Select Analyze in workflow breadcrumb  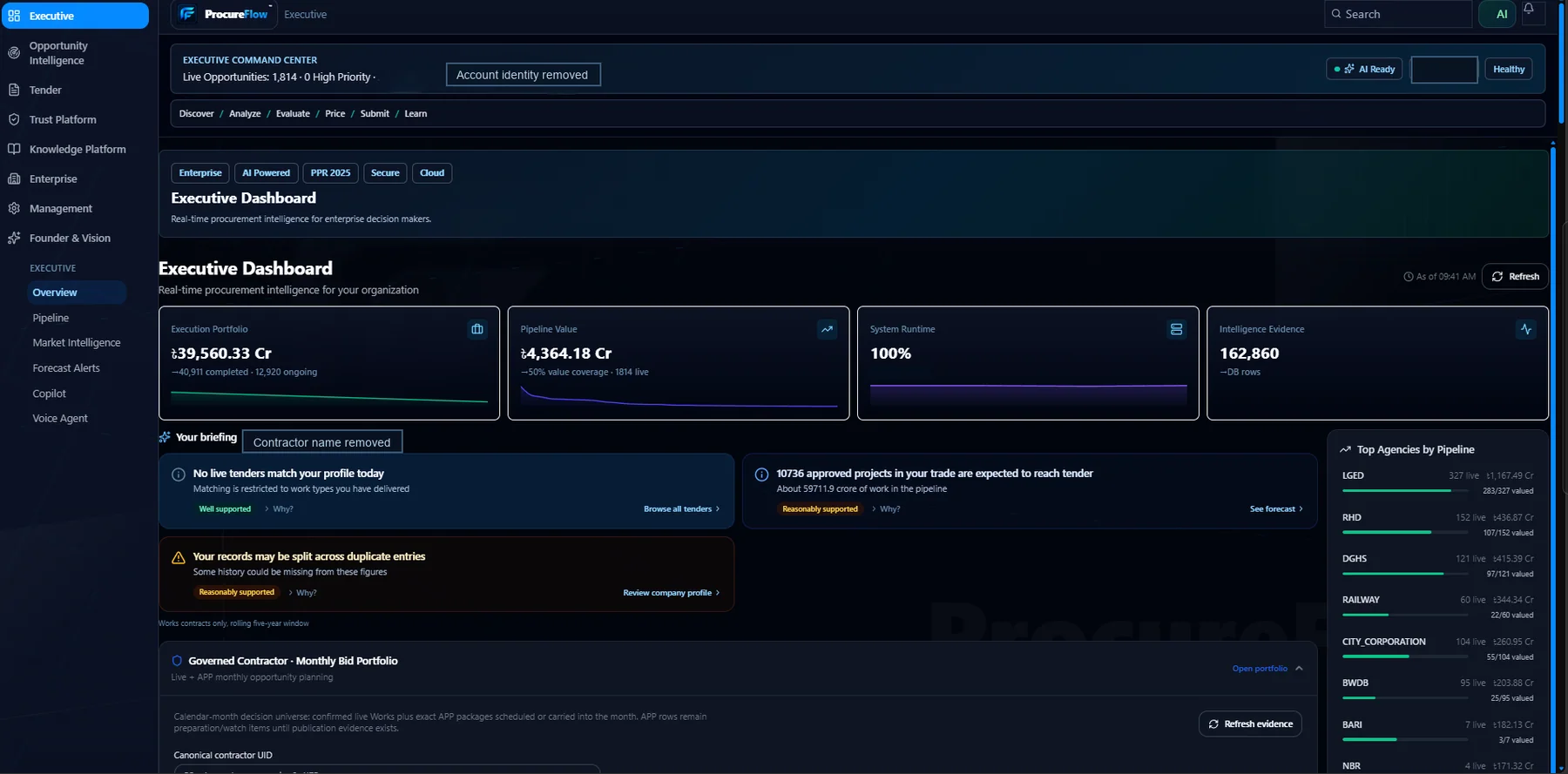[x=245, y=113]
